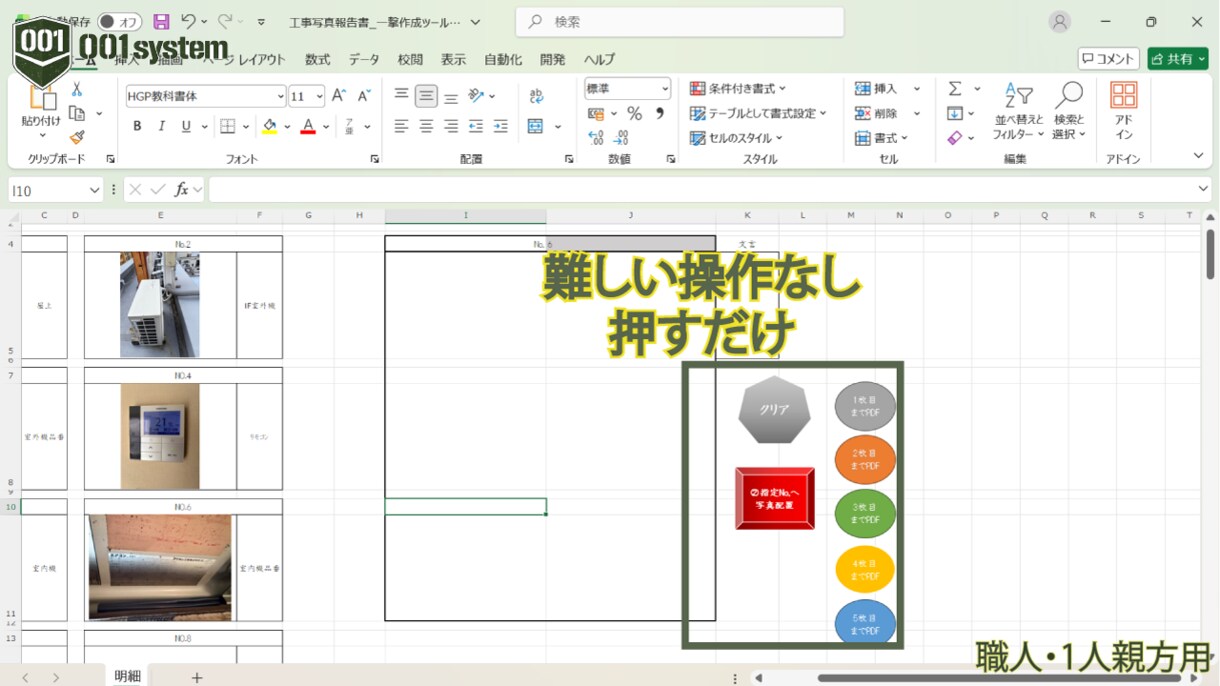This screenshot has width=1220, height=686.
Task: Click the increase indent icon
Action: (500, 126)
